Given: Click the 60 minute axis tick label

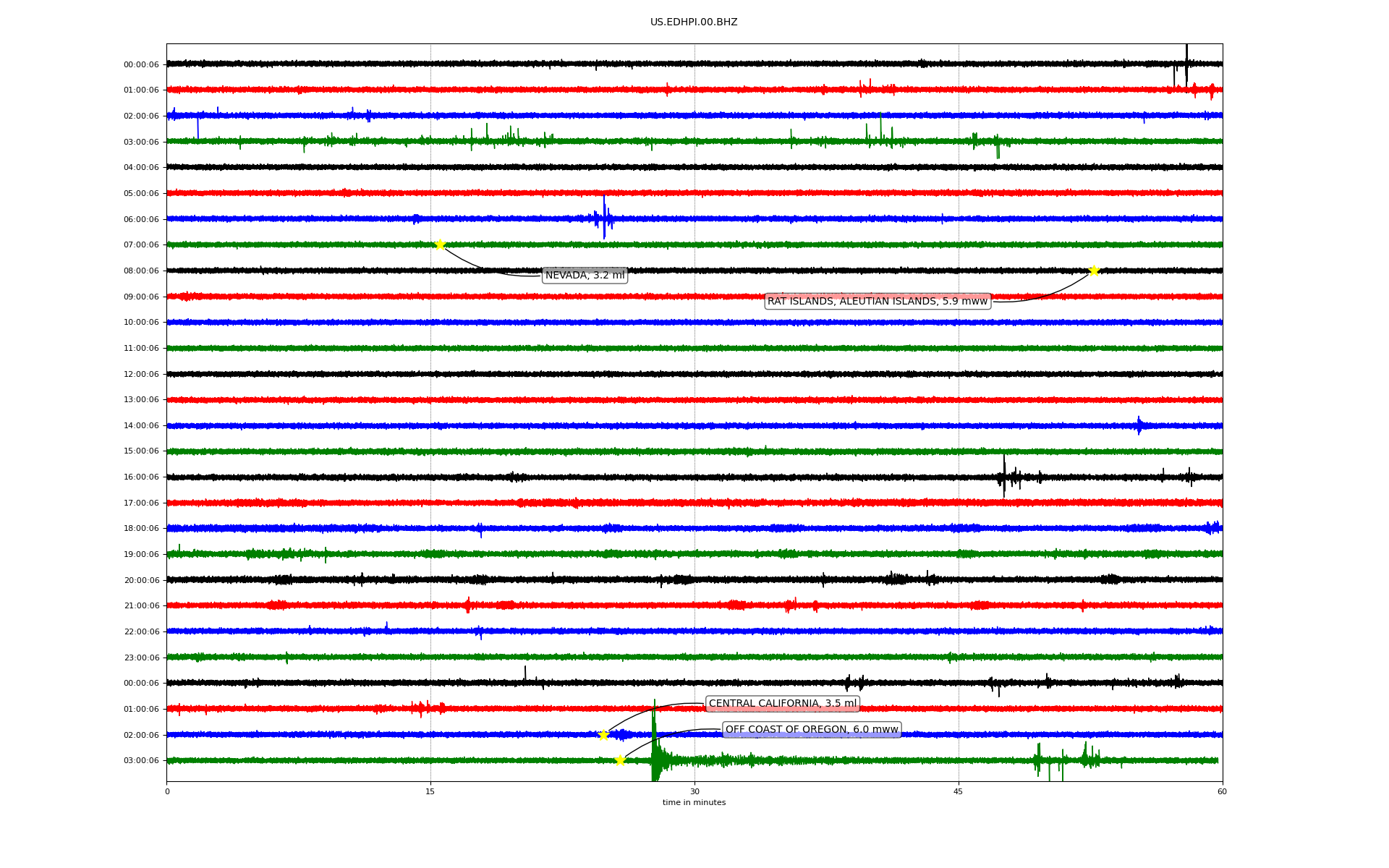Looking at the screenshot, I should tap(1222, 791).
